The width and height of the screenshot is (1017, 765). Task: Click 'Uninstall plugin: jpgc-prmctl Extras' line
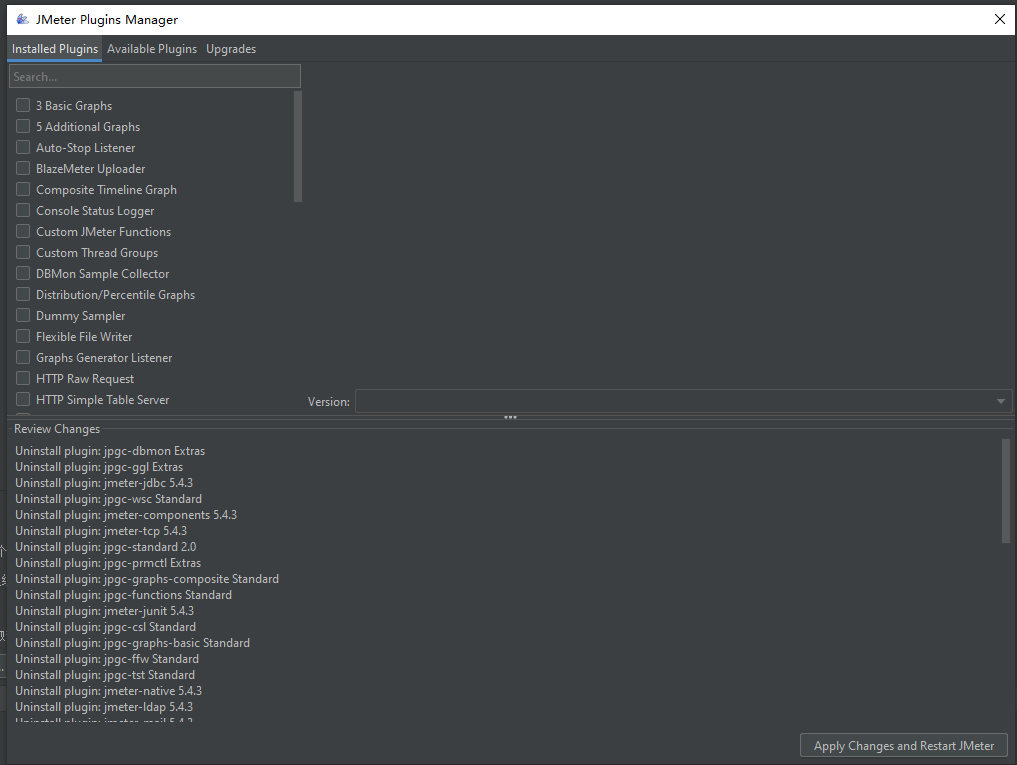(108, 563)
